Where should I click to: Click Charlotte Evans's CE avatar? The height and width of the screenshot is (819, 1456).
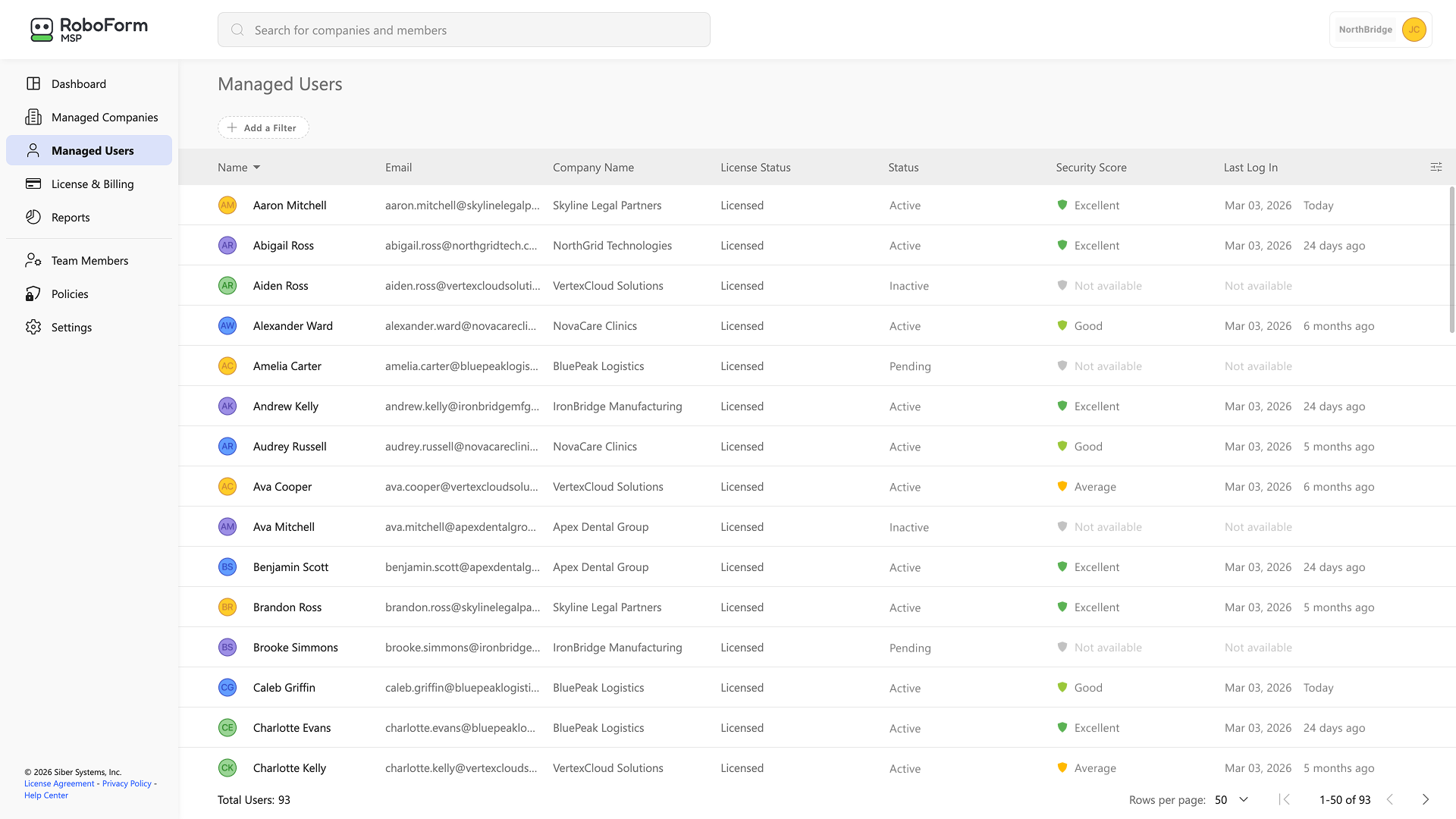pyautogui.click(x=227, y=727)
